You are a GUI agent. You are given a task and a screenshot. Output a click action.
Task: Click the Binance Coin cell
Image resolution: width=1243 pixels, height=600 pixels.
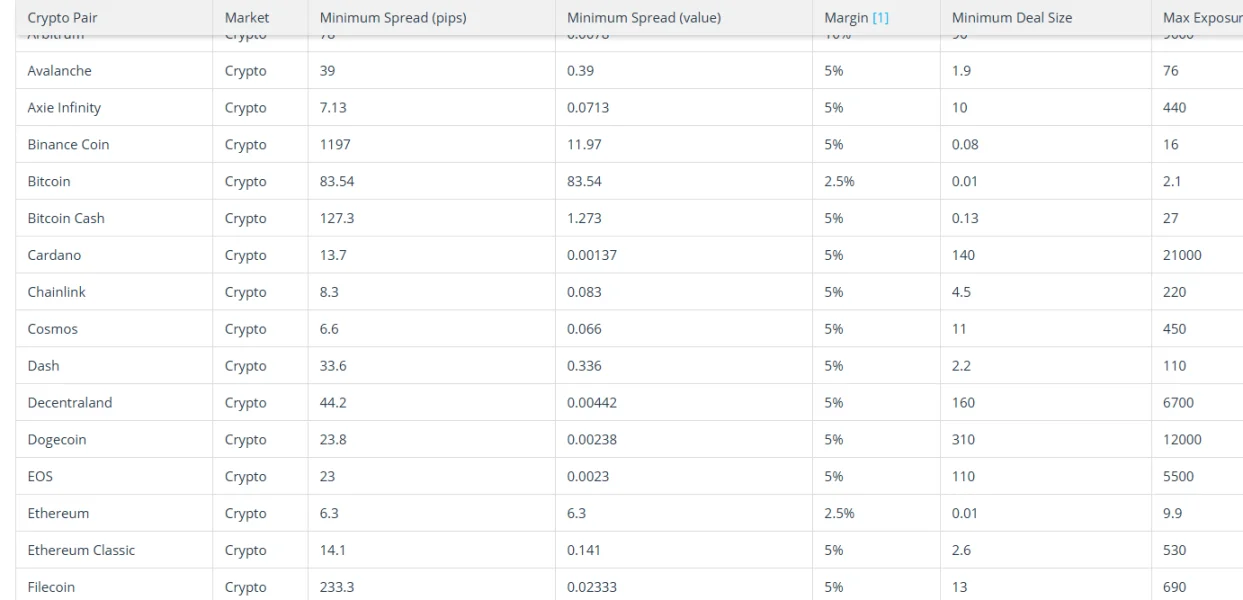(x=68, y=144)
